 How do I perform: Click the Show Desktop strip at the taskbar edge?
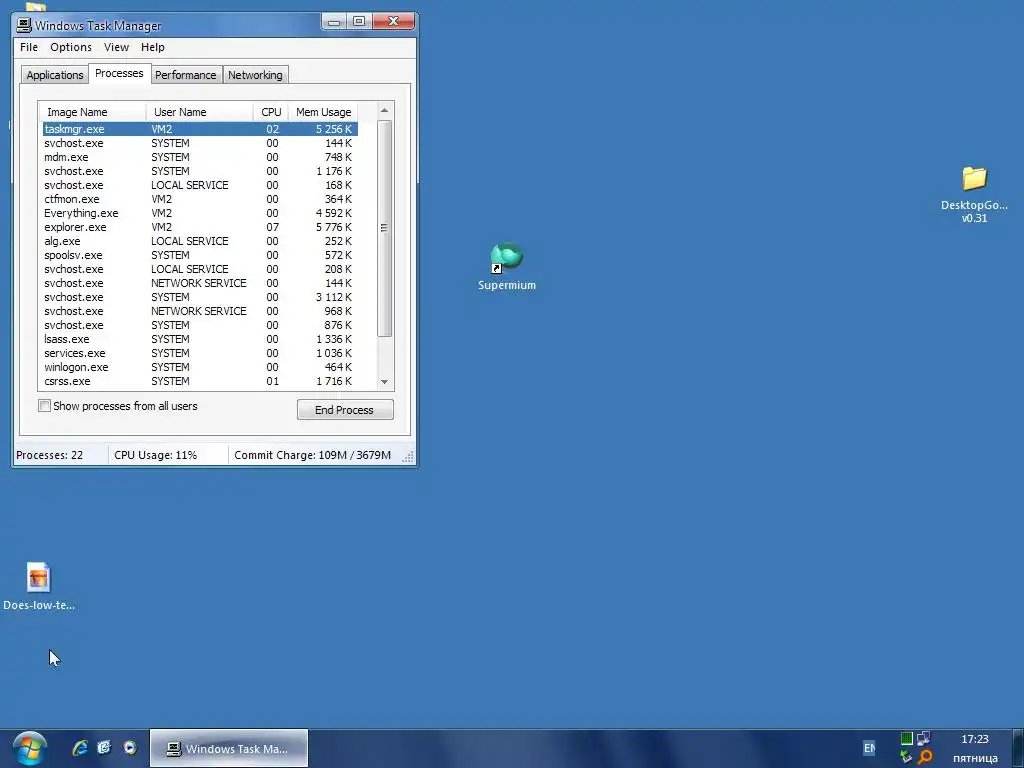(1018, 748)
